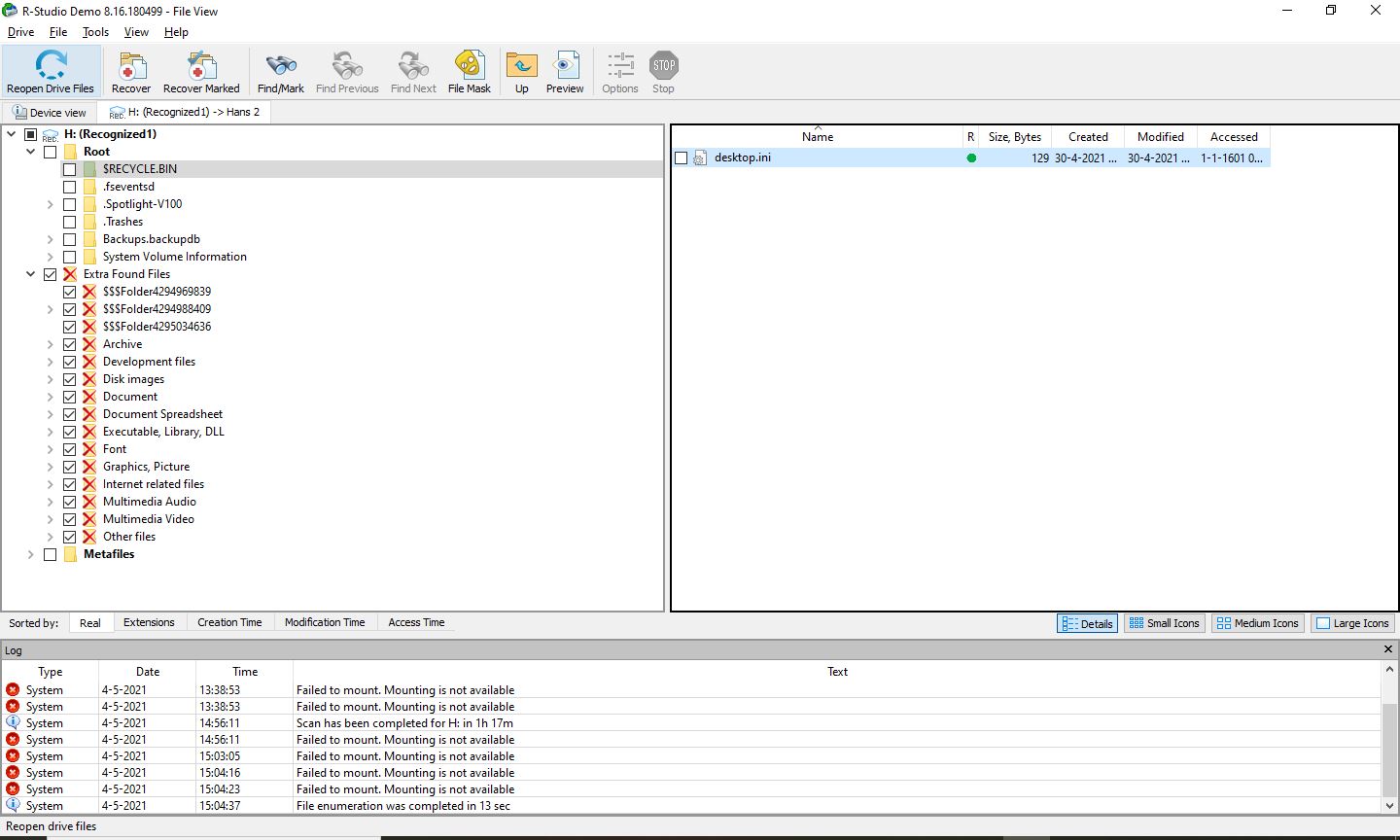Expand the System Volume Information folder

[51, 257]
